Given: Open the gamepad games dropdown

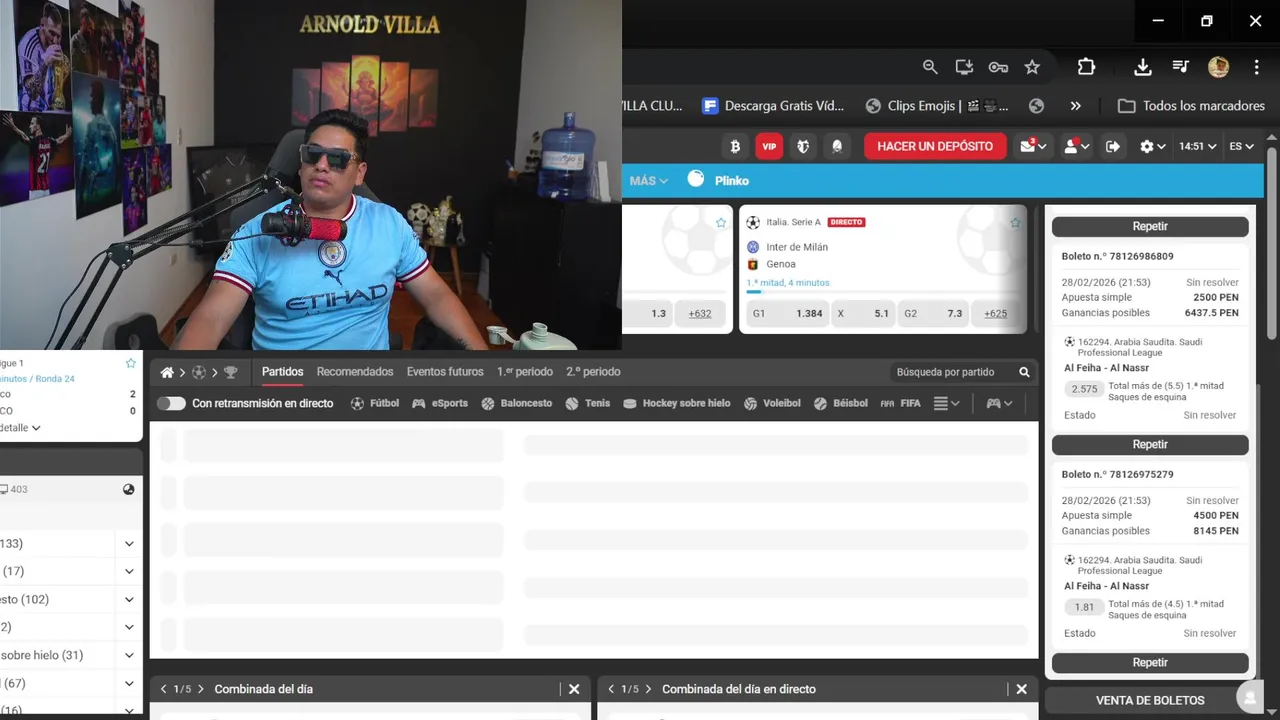Looking at the screenshot, I should point(999,403).
